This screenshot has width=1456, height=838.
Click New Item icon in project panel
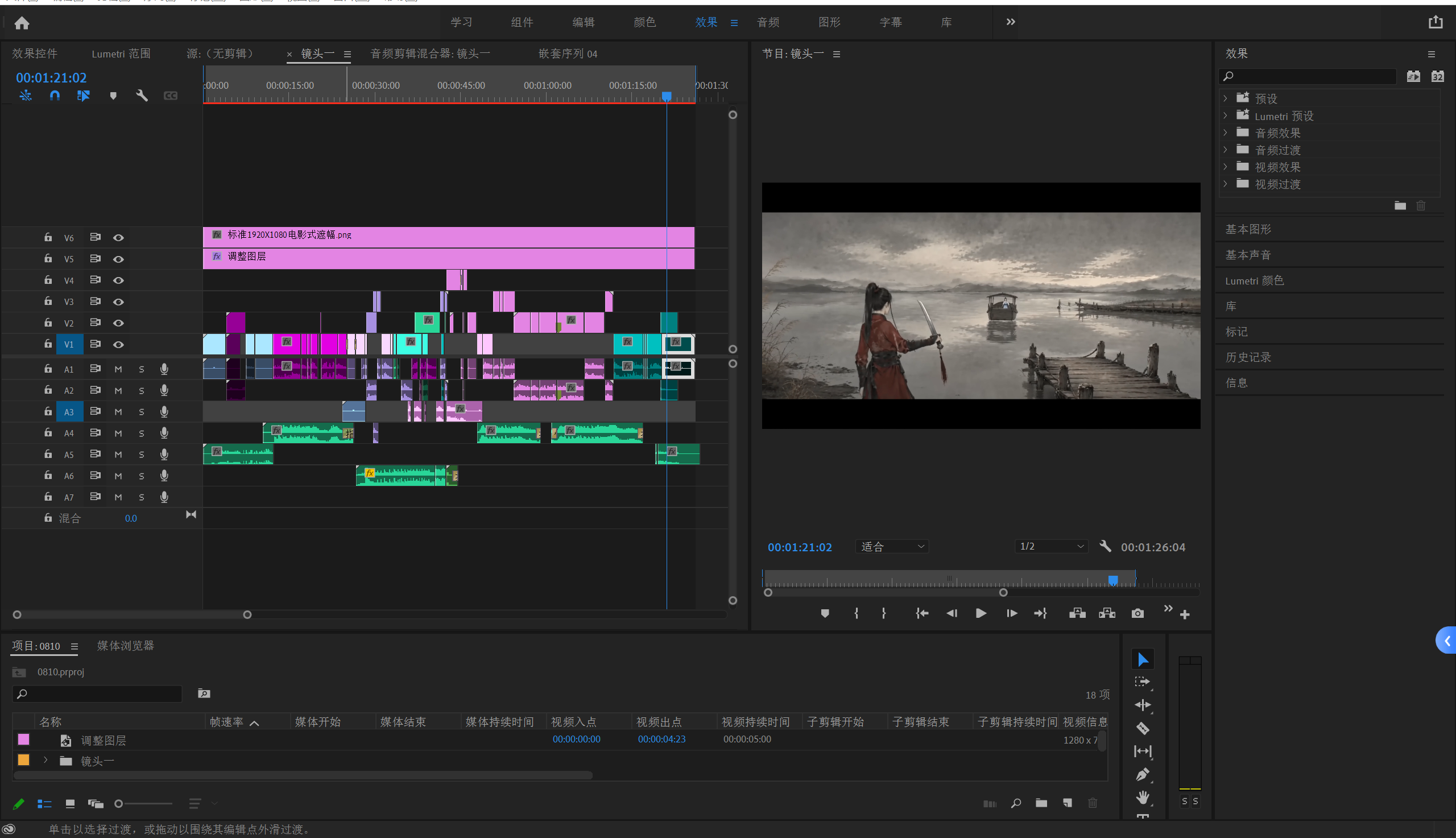(1068, 803)
